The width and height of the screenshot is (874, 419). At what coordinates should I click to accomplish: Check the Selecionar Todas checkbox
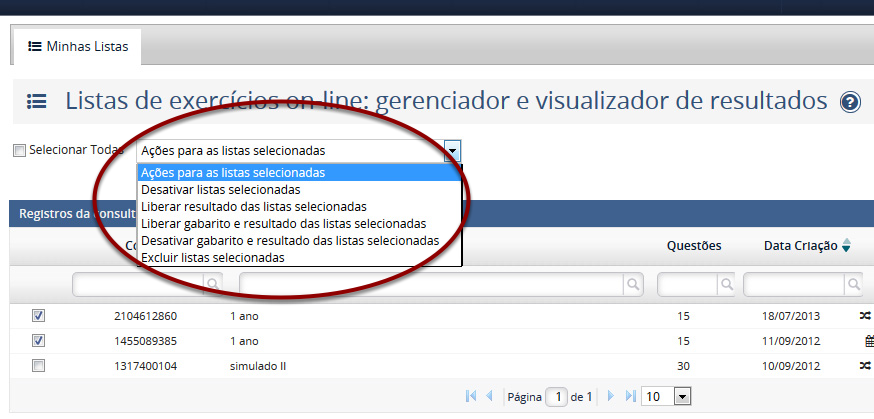19,151
